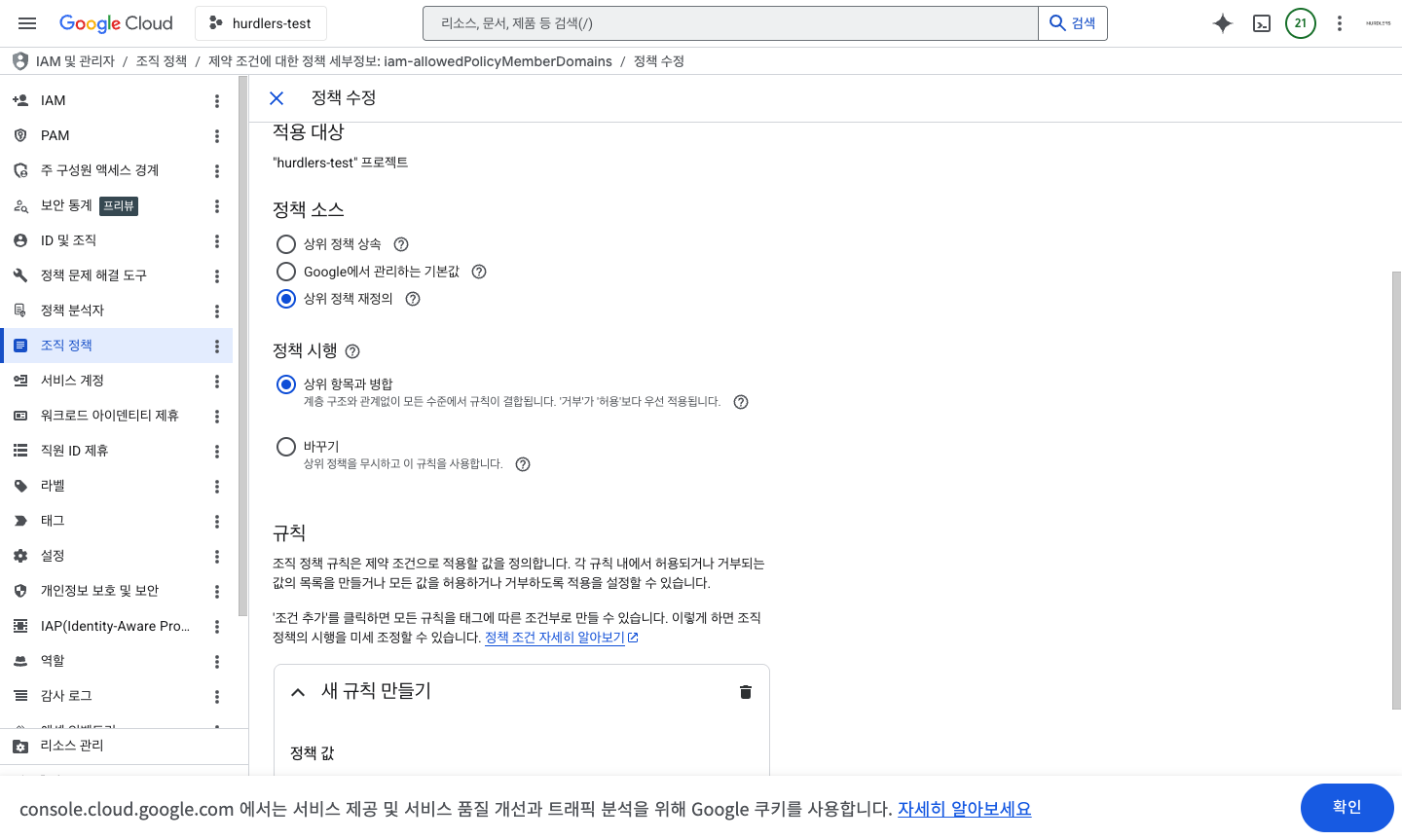Open more options for 라벨 item

click(x=217, y=487)
